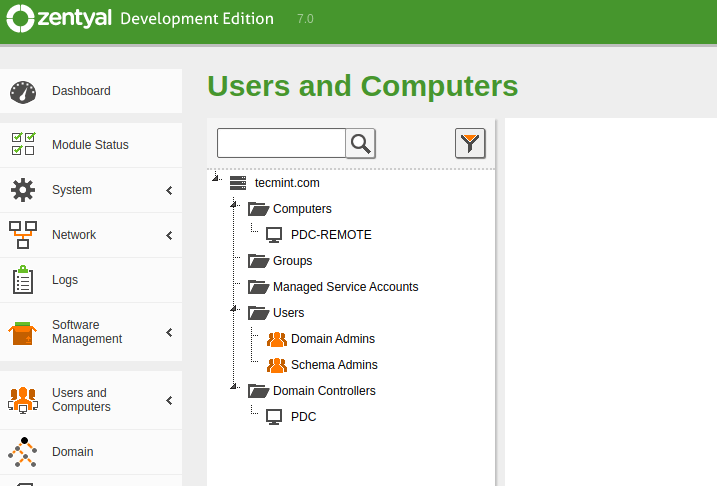Viewport: 717px width, 486px height.
Task: Click the Users and Computers sidebar icon
Action: tap(23, 400)
